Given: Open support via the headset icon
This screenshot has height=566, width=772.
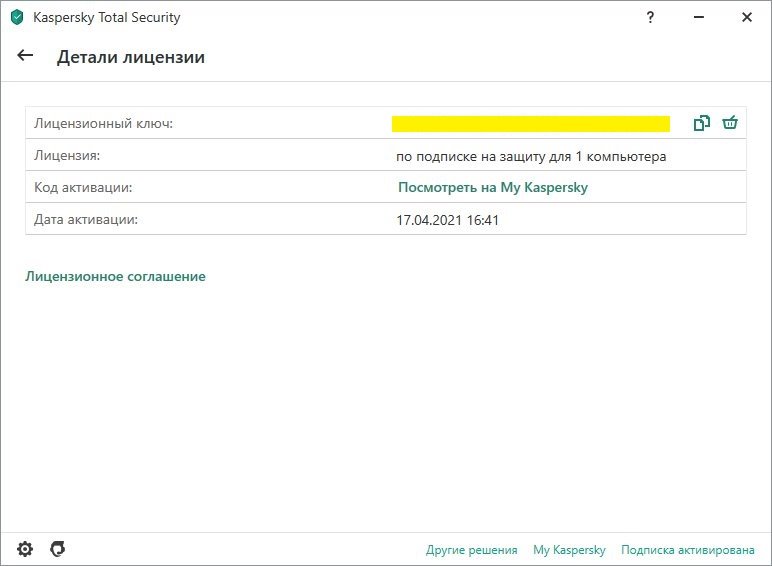Looking at the screenshot, I should click(x=58, y=549).
